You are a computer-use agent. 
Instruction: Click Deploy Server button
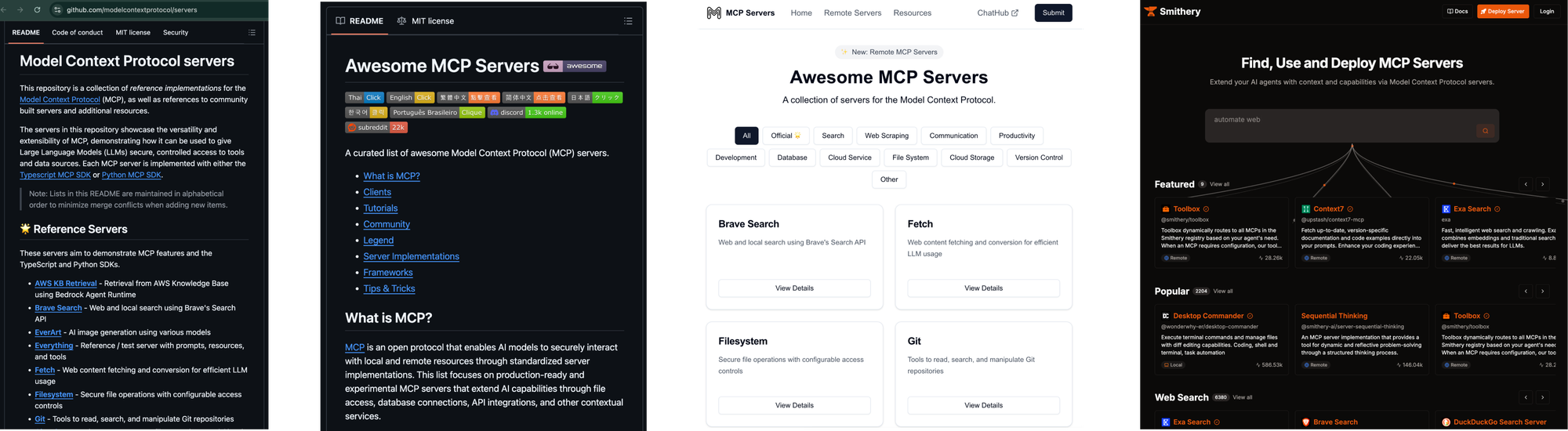pyautogui.click(x=1503, y=12)
